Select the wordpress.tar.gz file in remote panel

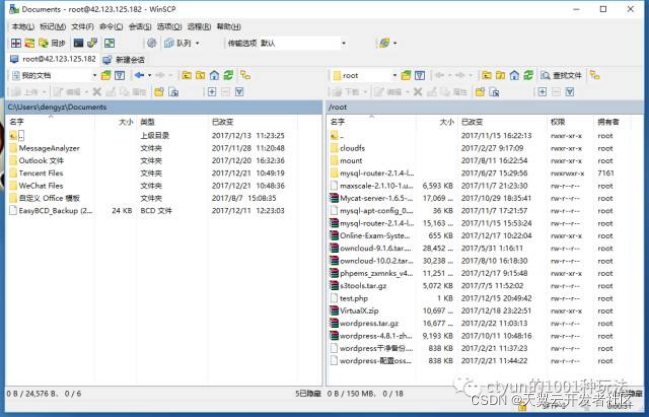click(368, 323)
